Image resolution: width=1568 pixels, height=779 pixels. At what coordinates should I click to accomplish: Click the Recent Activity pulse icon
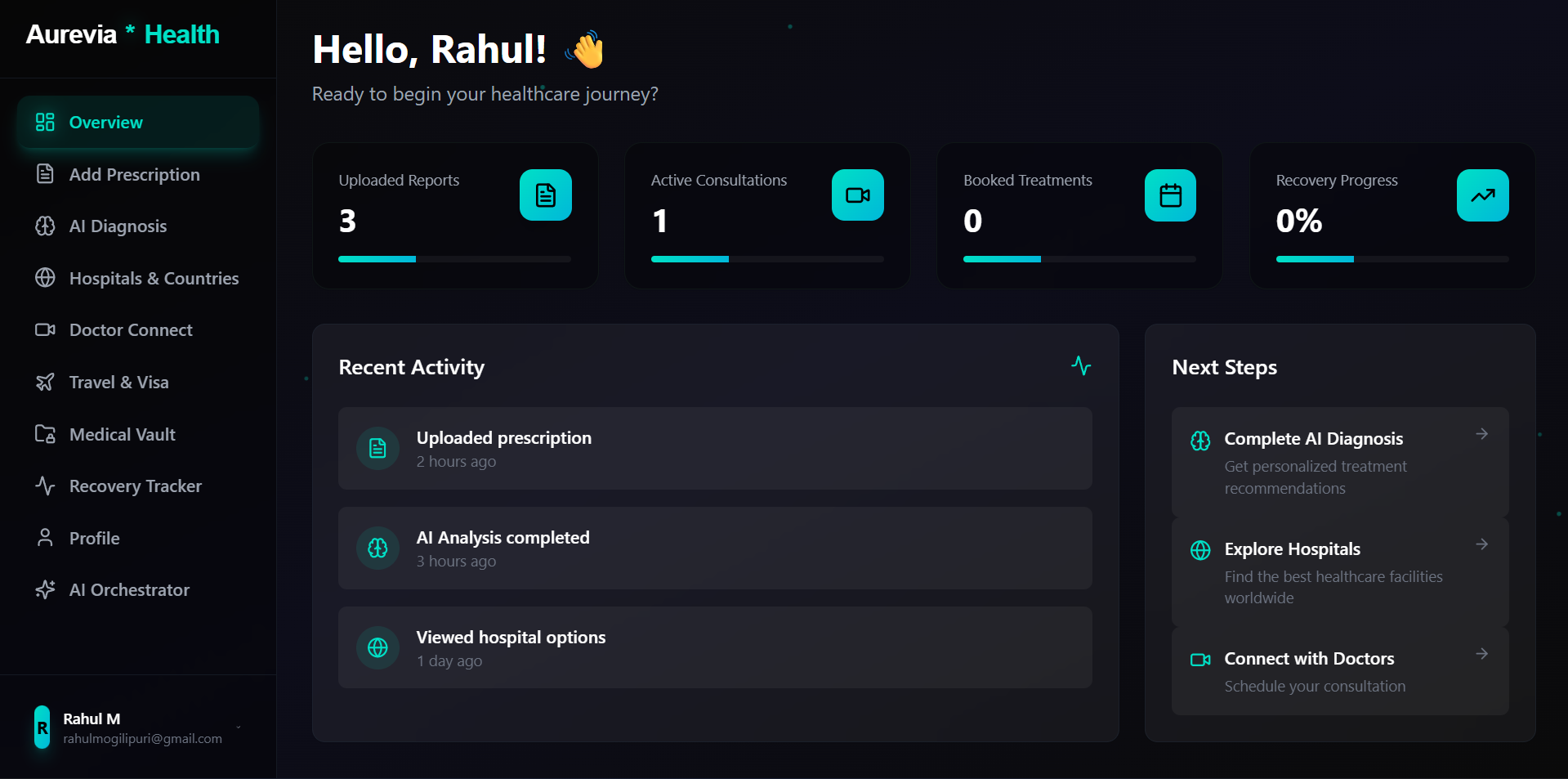click(x=1081, y=365)
